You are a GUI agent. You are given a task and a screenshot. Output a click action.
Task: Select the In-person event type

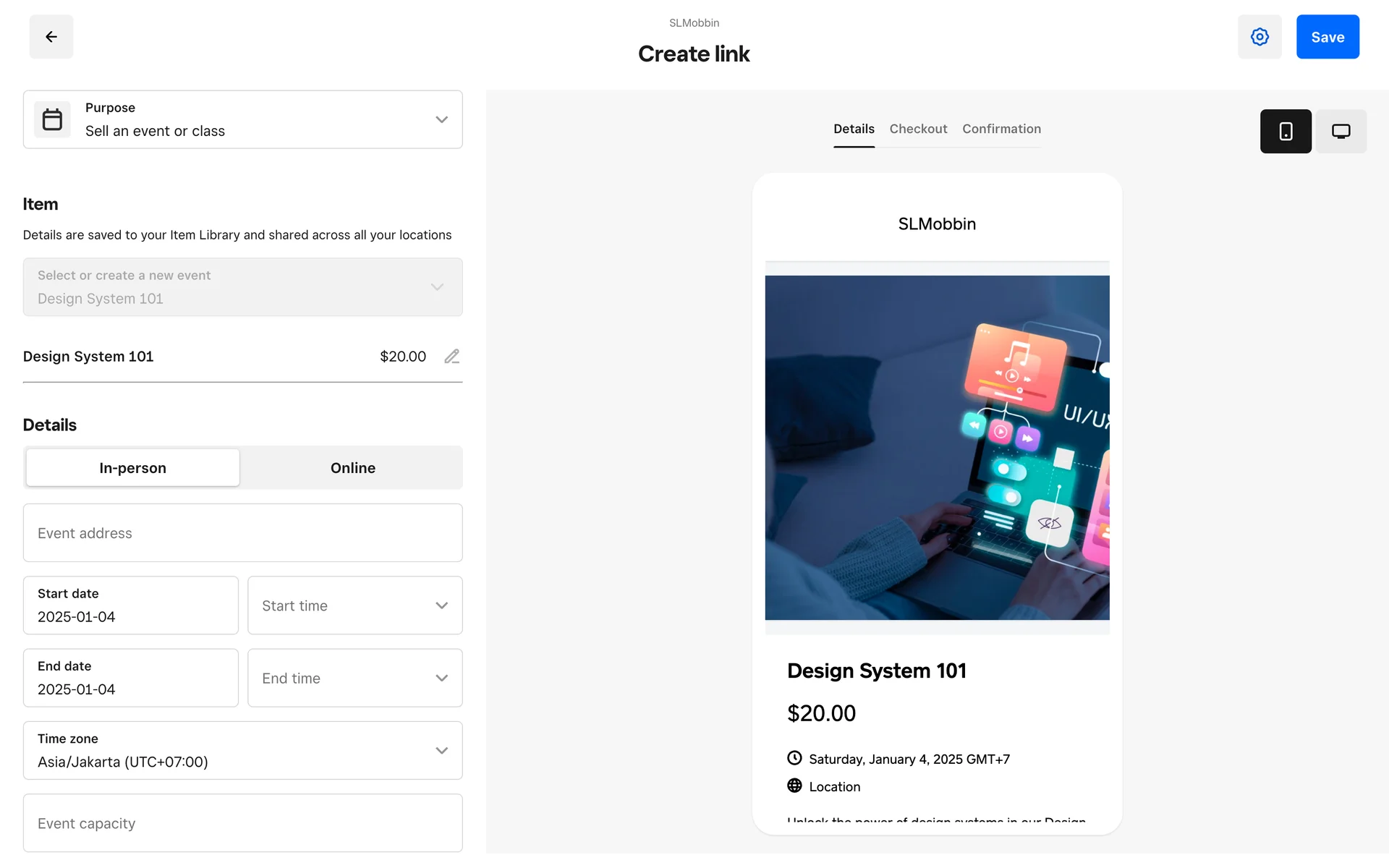point(133,468)
